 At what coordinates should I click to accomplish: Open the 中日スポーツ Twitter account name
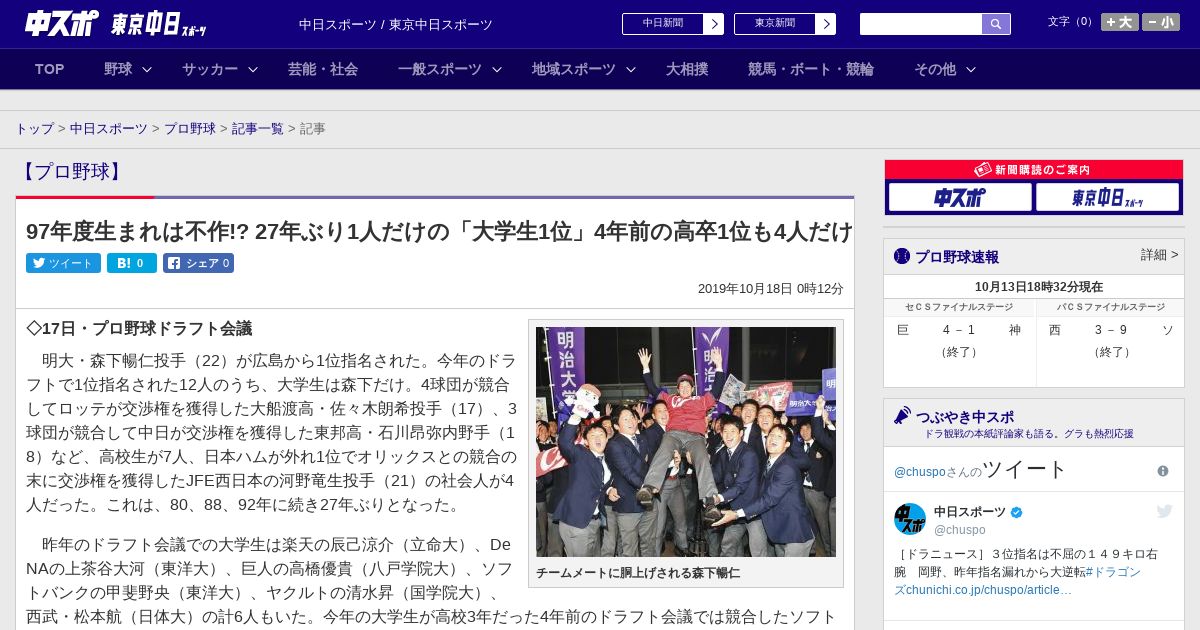970,512
